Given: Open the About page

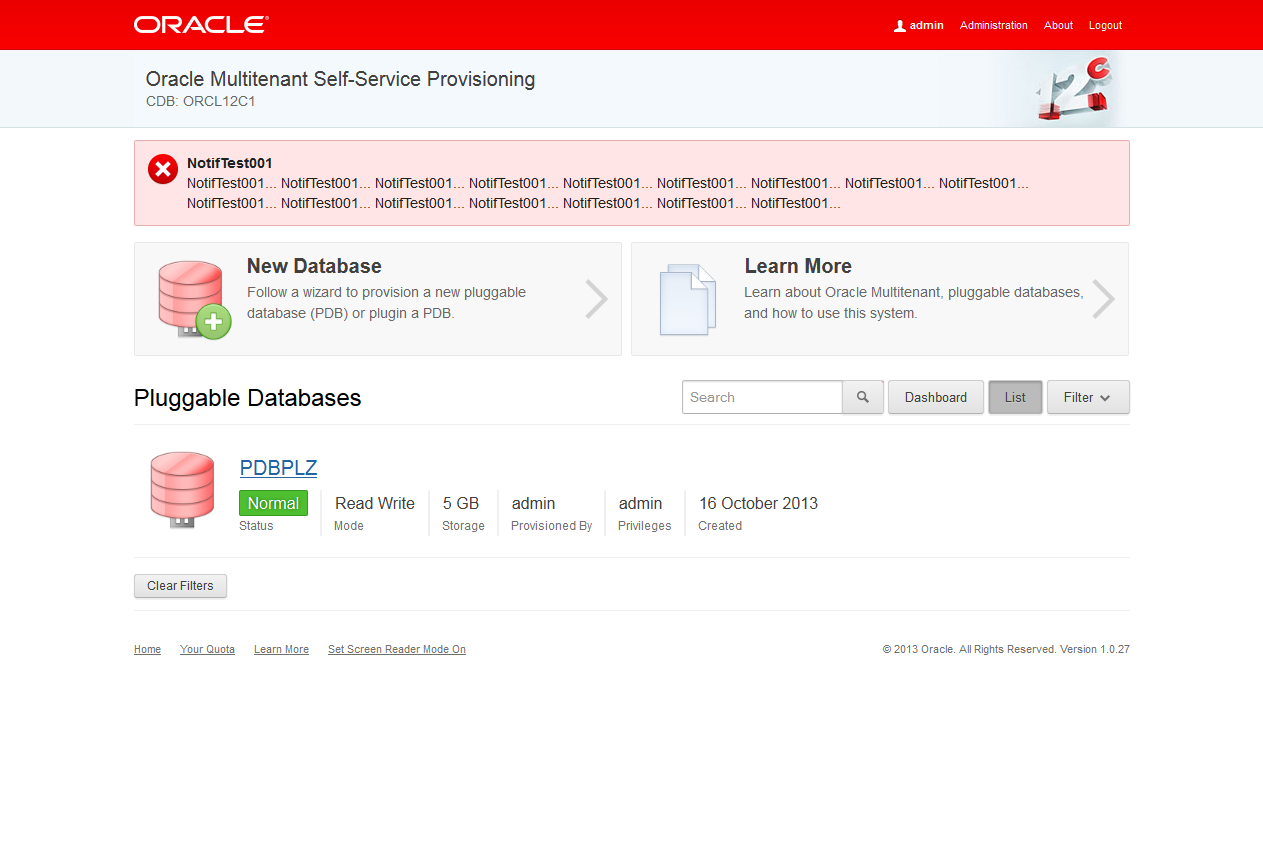Looking at the screenshot, I should (1058, 26).
